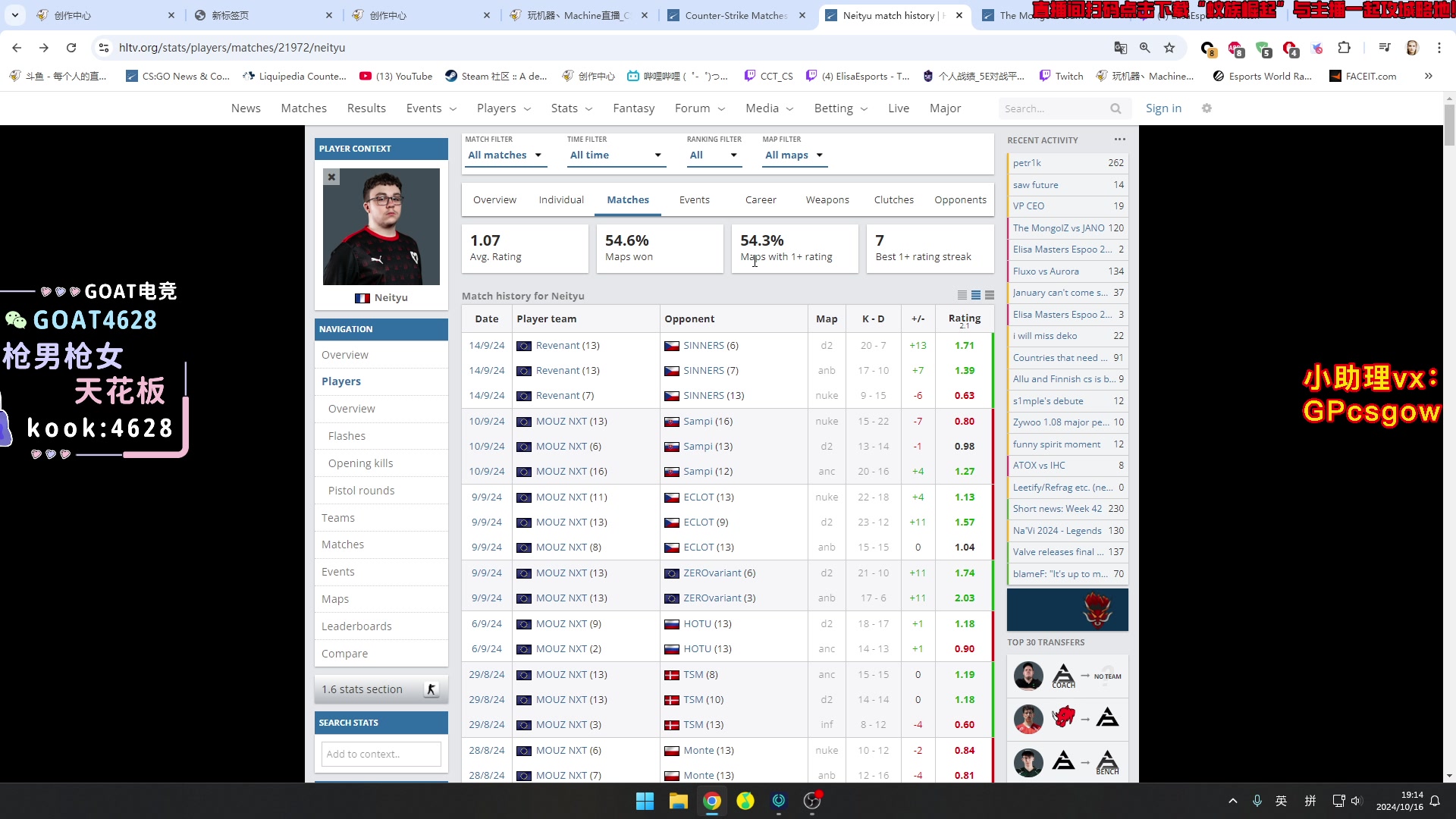Remove Neityu from player context with X
Viewport: 1456px width, 819px height.
click(331, 177)
